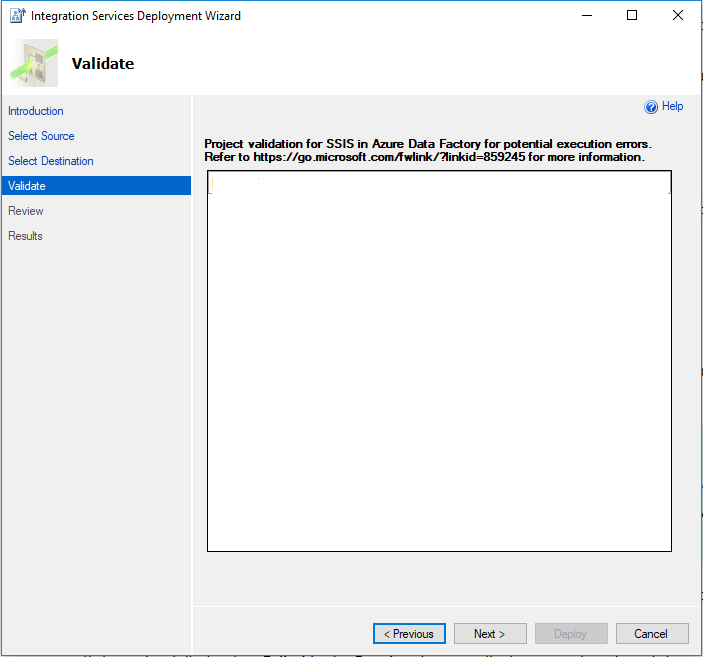Click the Validate page heading
This screenshot has height=657, width=703.
point(103,64)
